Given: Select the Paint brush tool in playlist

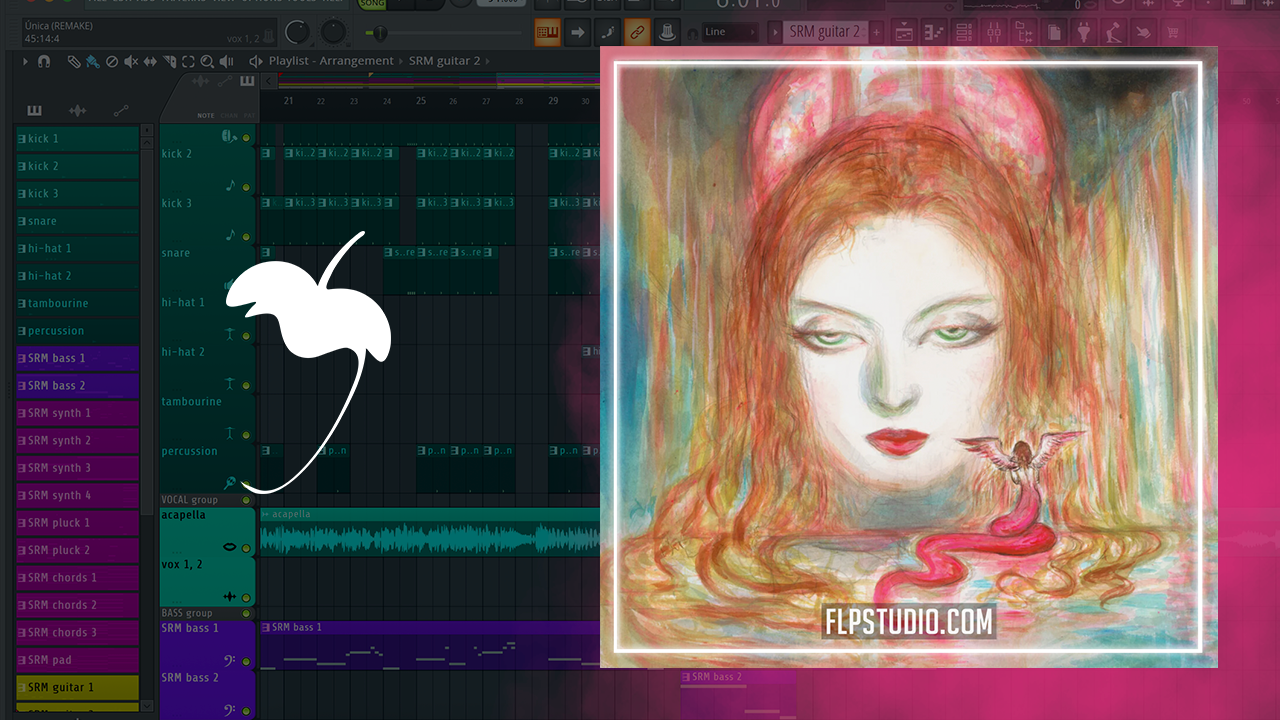Looking at the screenshot, I should click(x=92, y=61).
